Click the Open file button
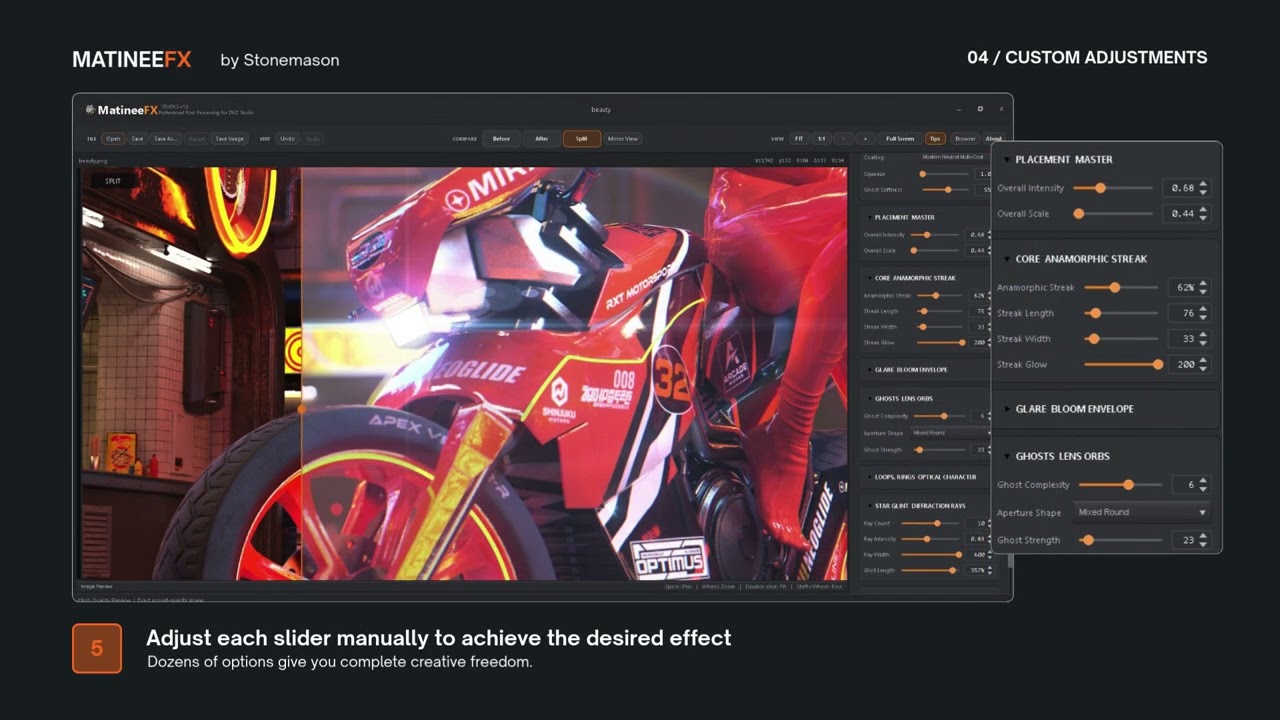 coord(114,139)
